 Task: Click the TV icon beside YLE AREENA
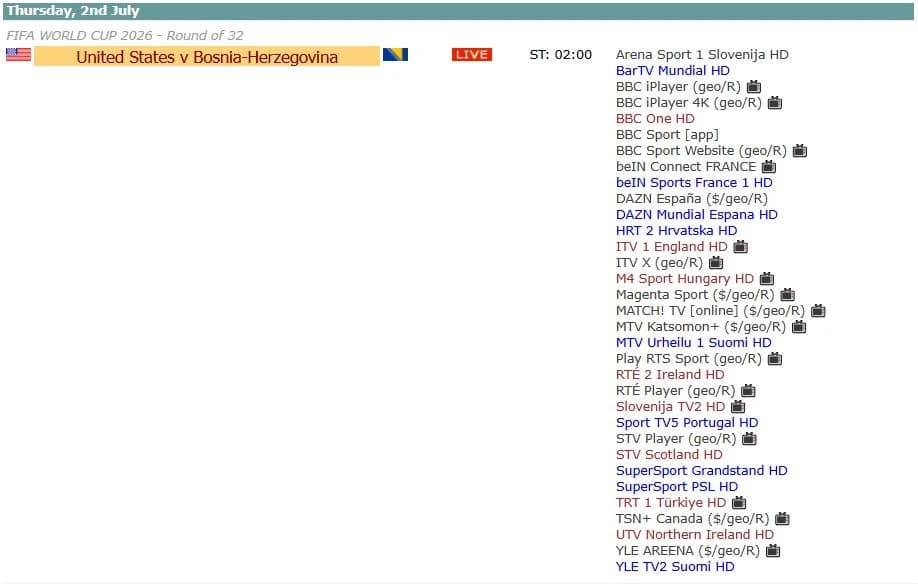tap(773, 551)
